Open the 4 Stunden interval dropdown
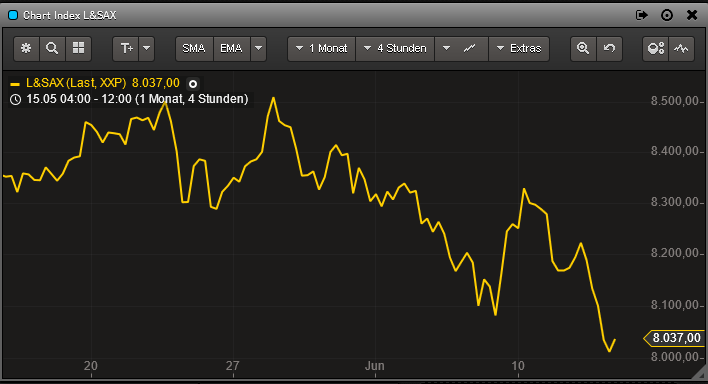This screenshot has width=708, height=384. tap(395, 48)
